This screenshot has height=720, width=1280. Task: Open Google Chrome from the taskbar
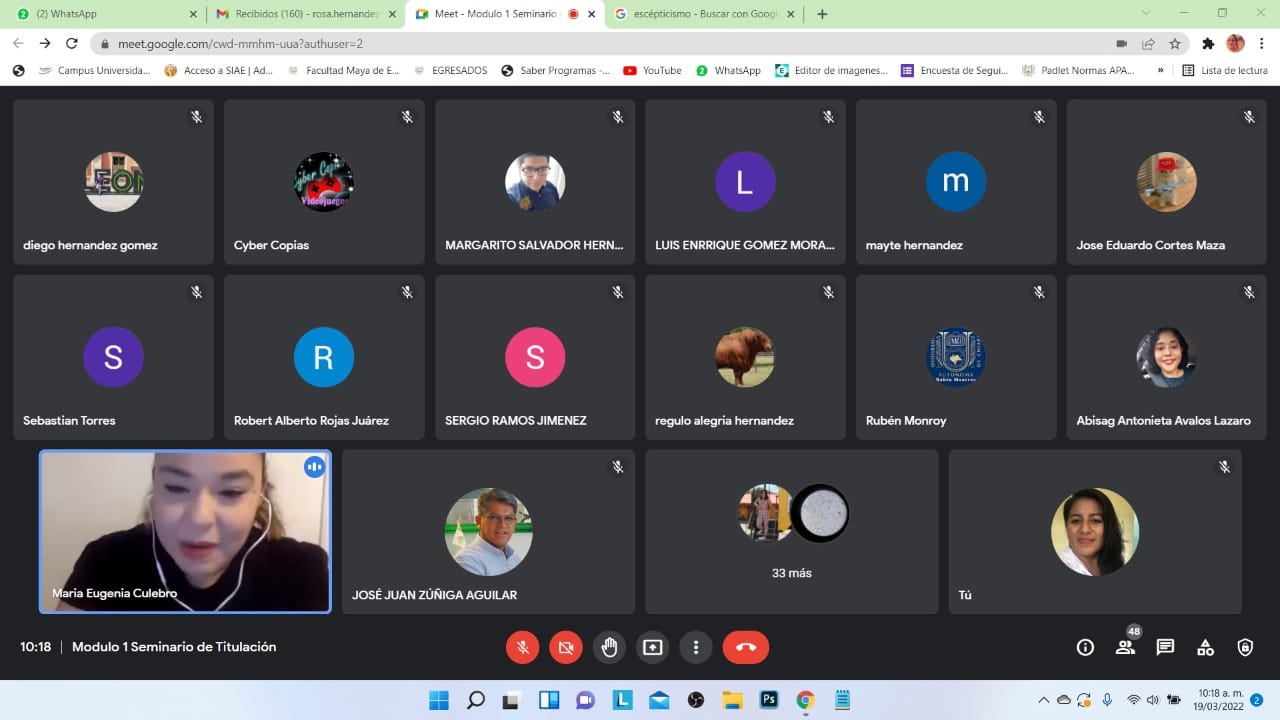click(806, 700)
